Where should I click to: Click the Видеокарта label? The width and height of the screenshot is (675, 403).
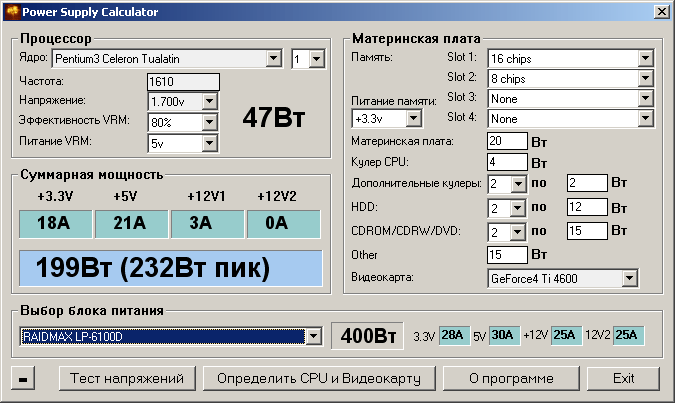[382, 277]
